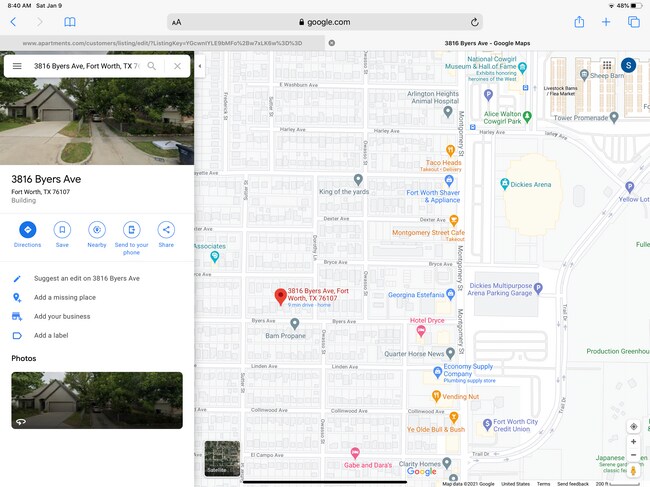Switch to the apartments.com tab

pyautogui.click(x=162, y=43)
